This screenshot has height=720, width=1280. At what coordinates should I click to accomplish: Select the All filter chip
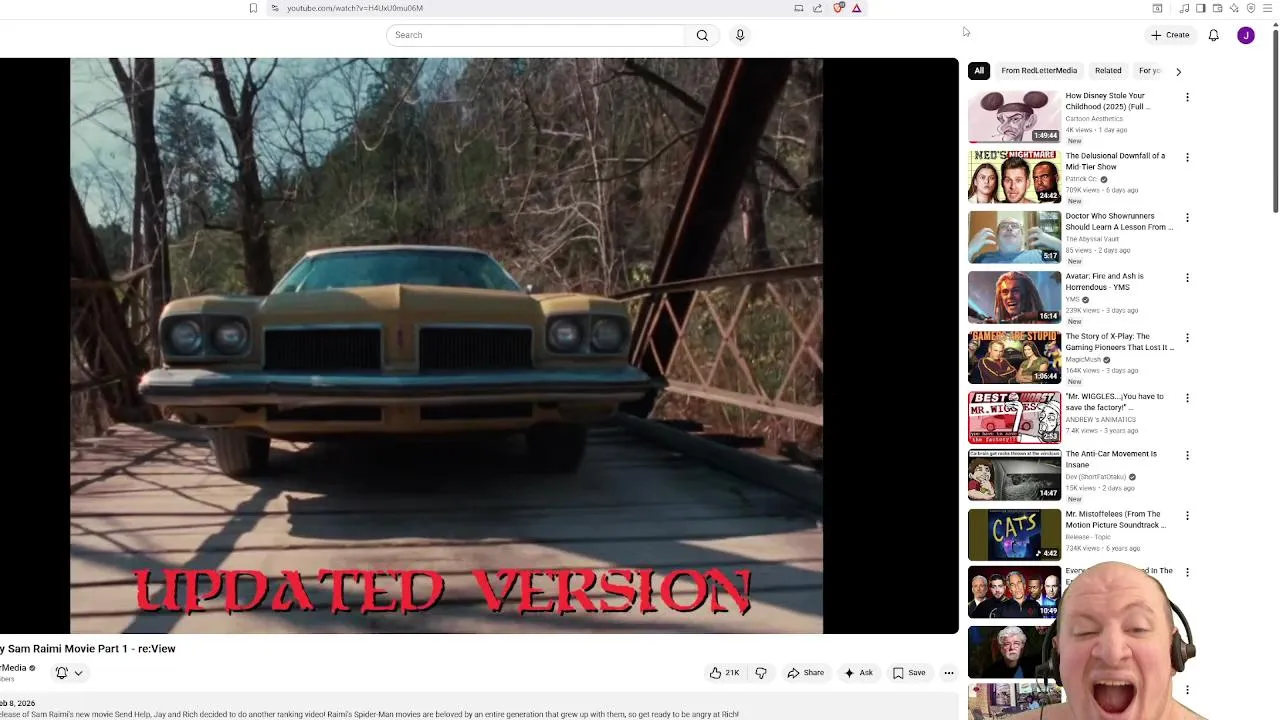(x=979, y=71)
